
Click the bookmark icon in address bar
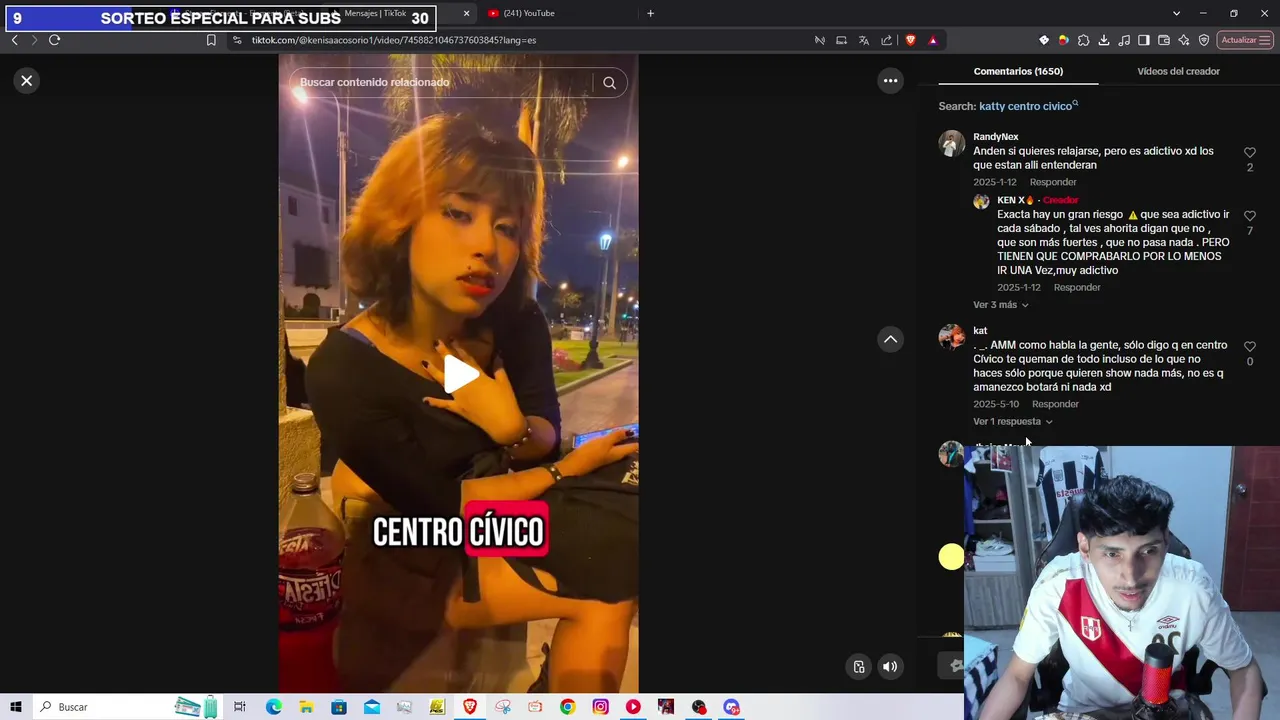(x=211, y=40)
